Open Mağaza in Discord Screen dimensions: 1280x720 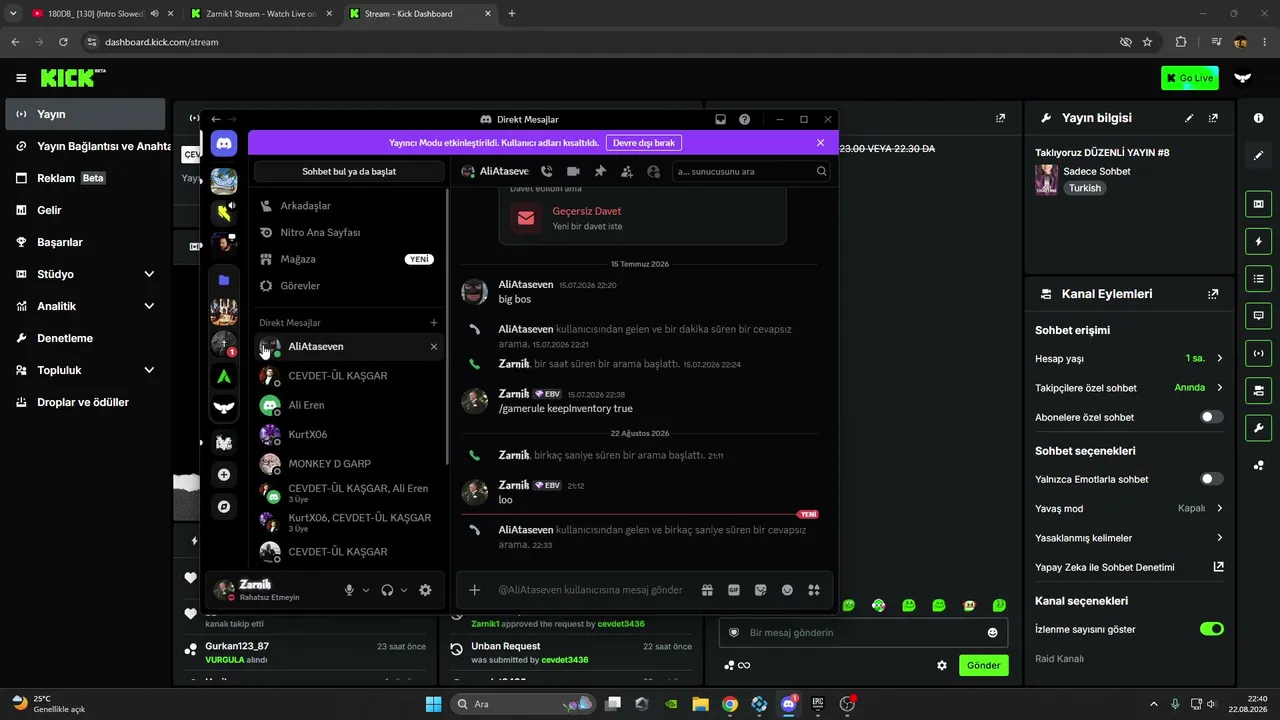[x=347, y=259]
